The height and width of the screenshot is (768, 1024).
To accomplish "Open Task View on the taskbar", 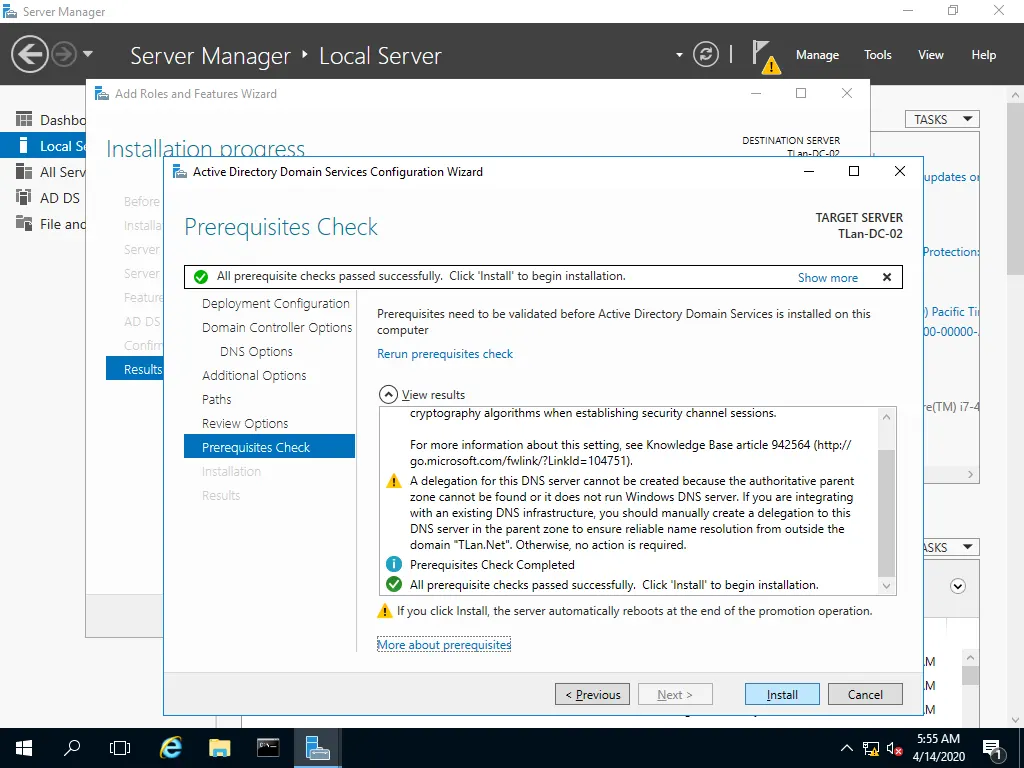I will click(120, 748).
